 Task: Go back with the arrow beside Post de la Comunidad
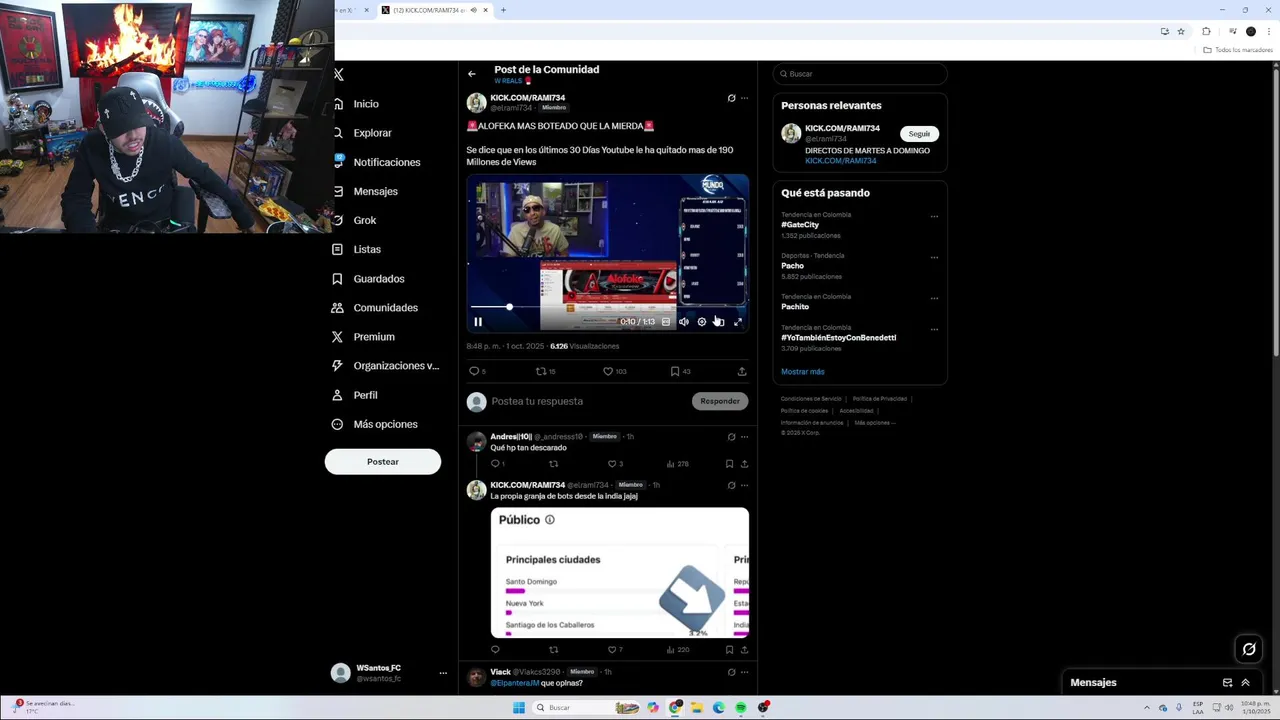click(472, 74)
